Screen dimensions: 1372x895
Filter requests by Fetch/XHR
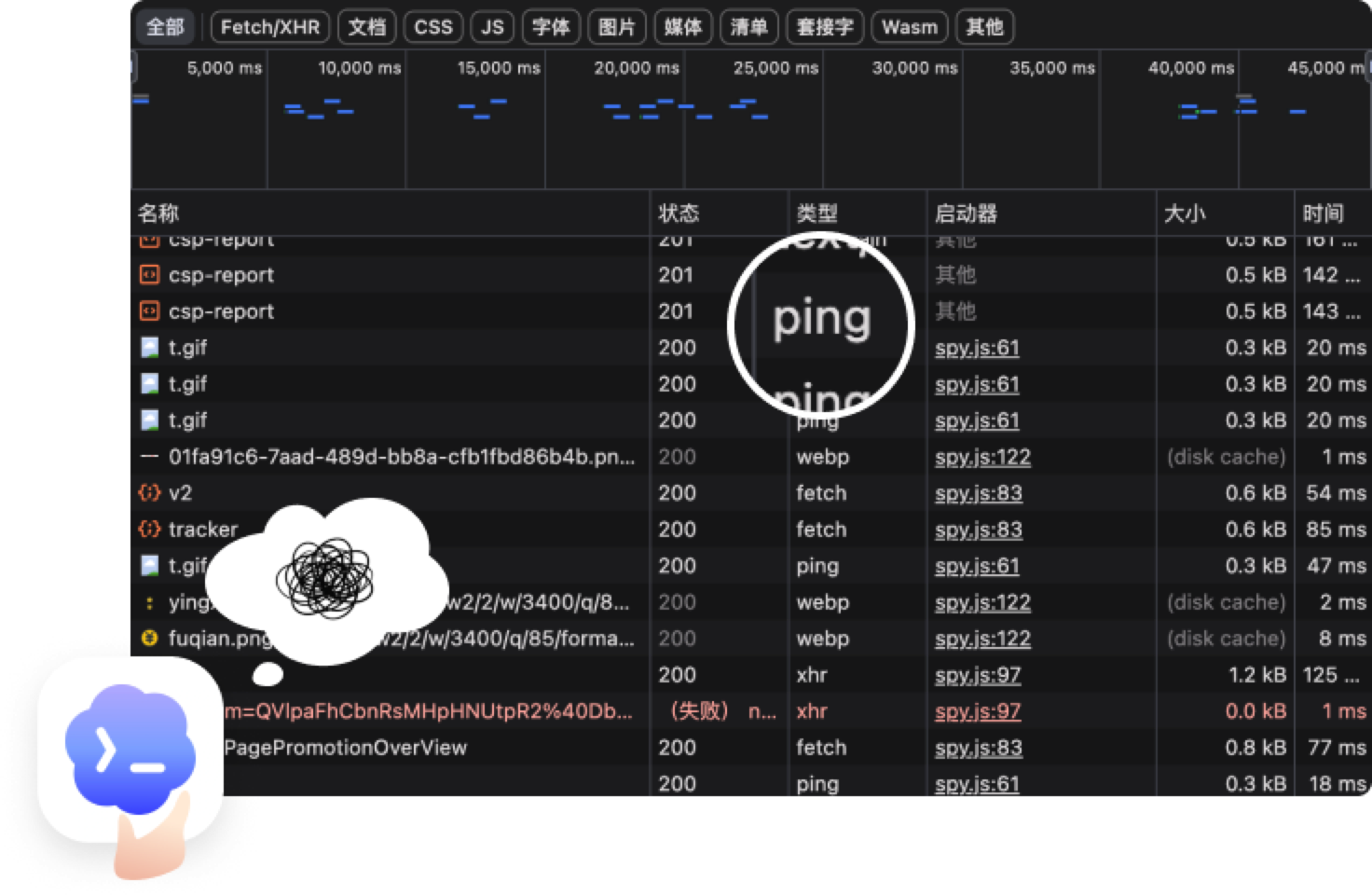pos(270,27)
